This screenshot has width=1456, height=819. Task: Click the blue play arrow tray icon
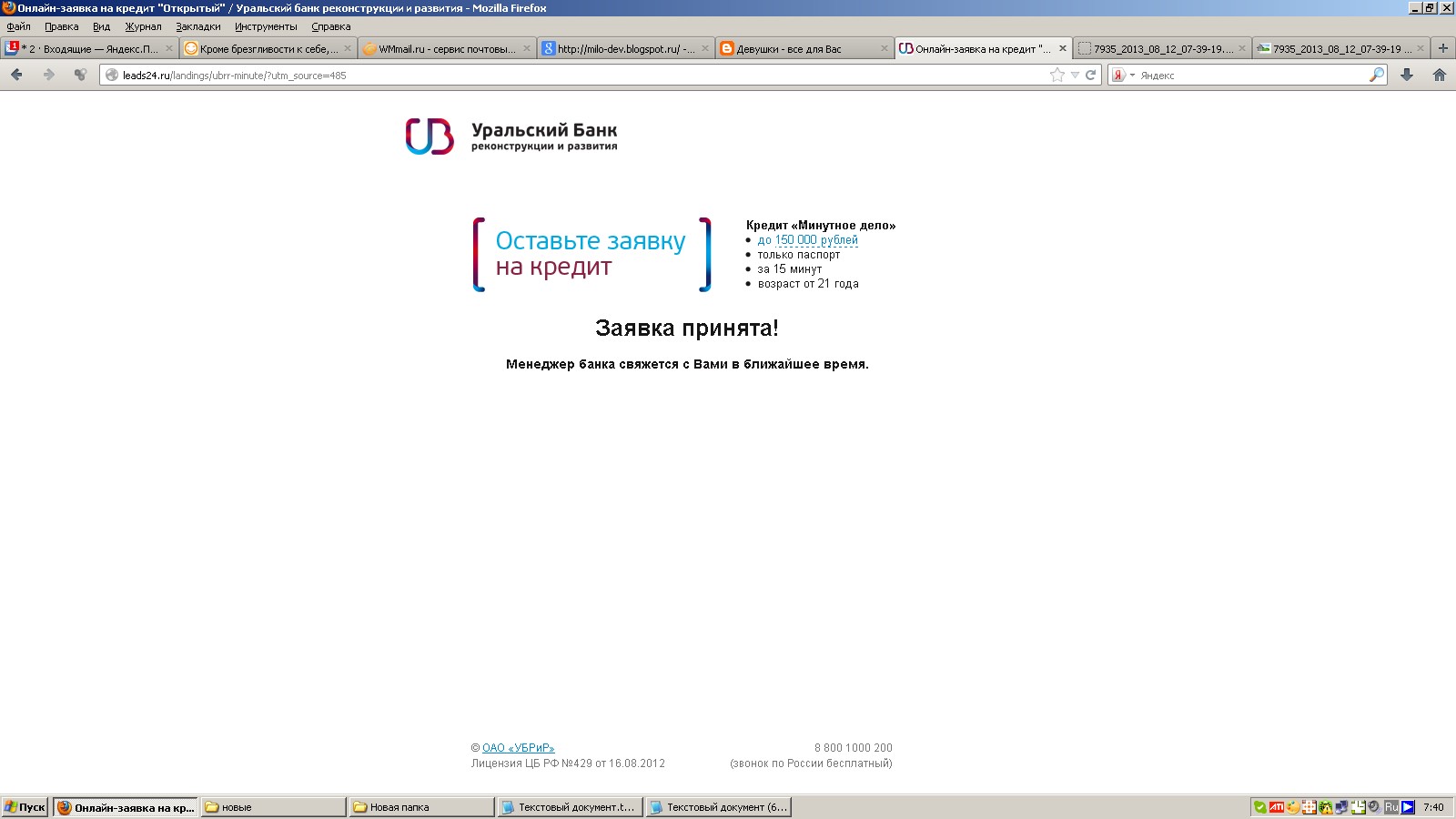coord(1408,807)
